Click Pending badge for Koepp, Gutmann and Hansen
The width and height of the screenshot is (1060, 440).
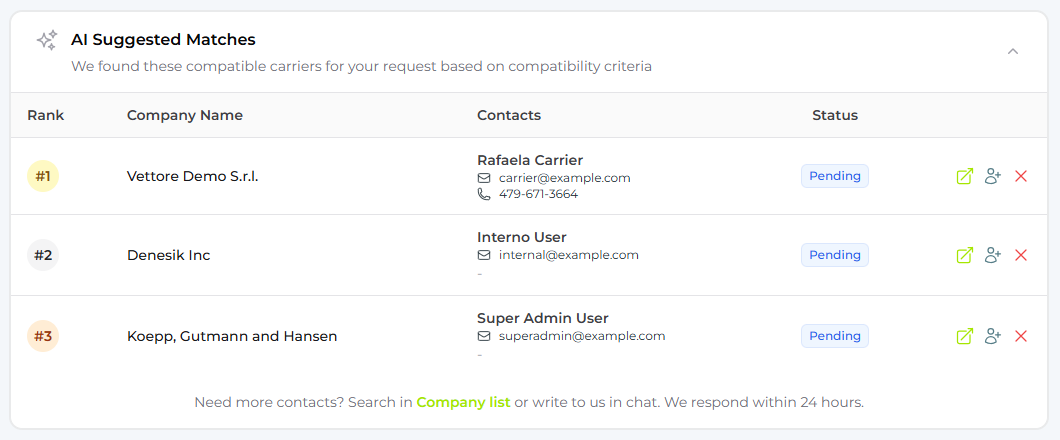pos(834,336)
